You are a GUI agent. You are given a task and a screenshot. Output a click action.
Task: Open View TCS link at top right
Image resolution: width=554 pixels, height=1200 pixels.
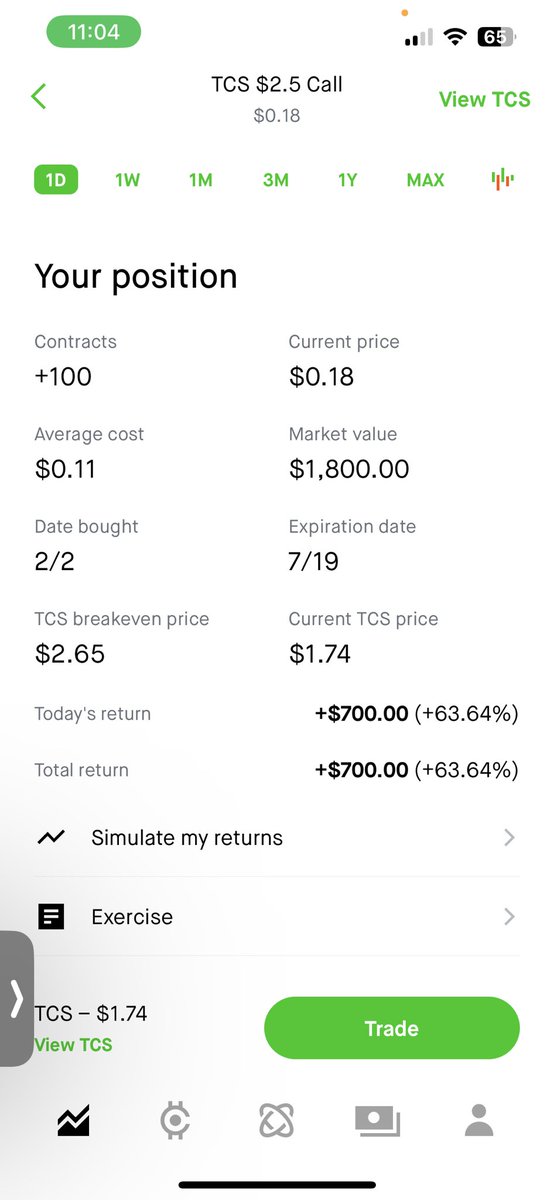pos(485,99)
